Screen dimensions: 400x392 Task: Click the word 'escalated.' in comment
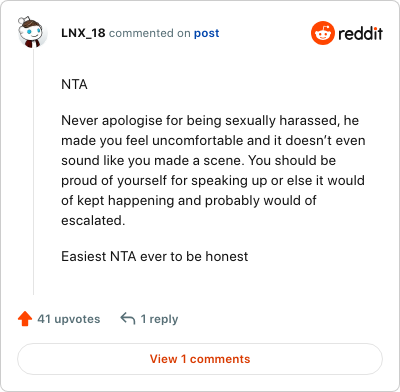click(x=93, y=221)
